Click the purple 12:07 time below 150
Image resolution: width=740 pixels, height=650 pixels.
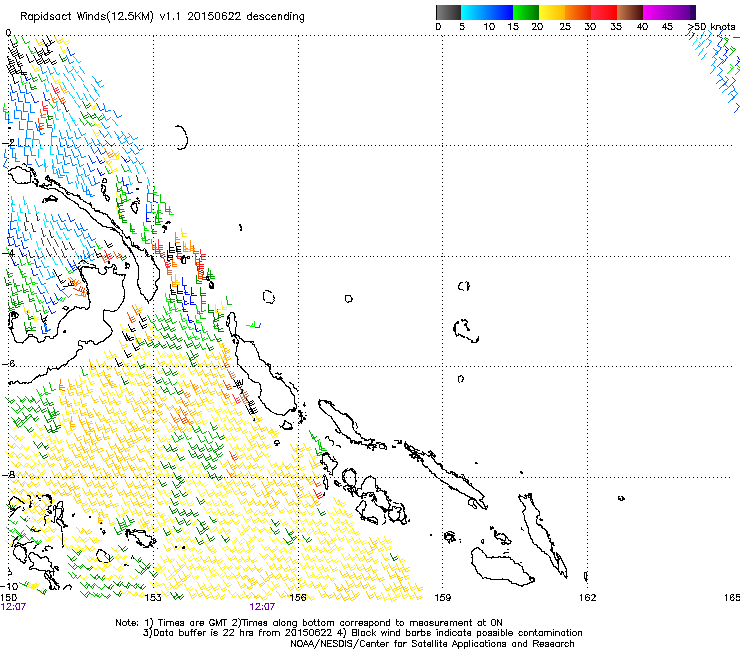click(13, 607)
